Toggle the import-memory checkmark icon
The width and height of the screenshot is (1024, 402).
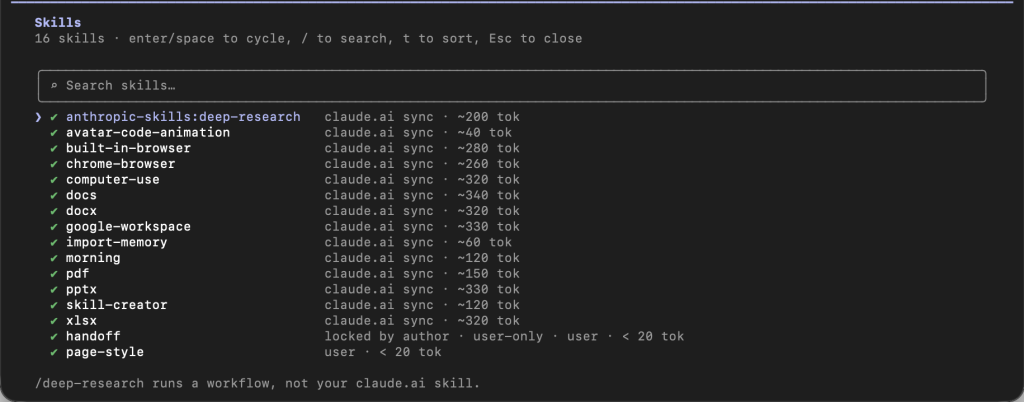54,243
